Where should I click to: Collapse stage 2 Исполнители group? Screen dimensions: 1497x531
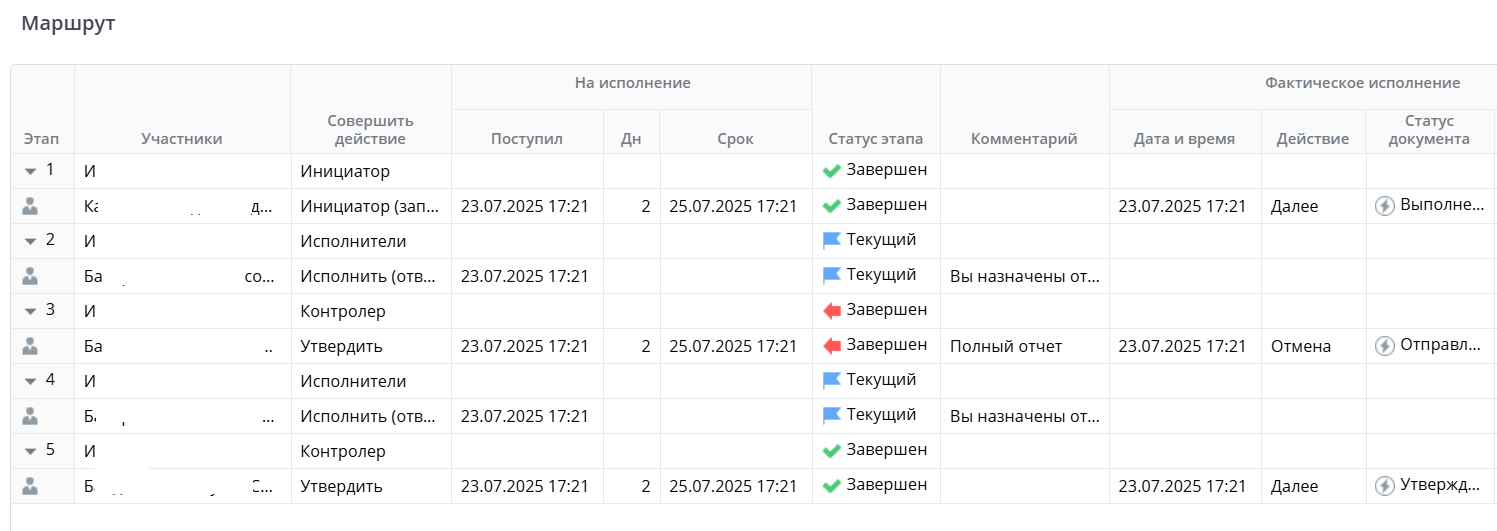[30, 241]
